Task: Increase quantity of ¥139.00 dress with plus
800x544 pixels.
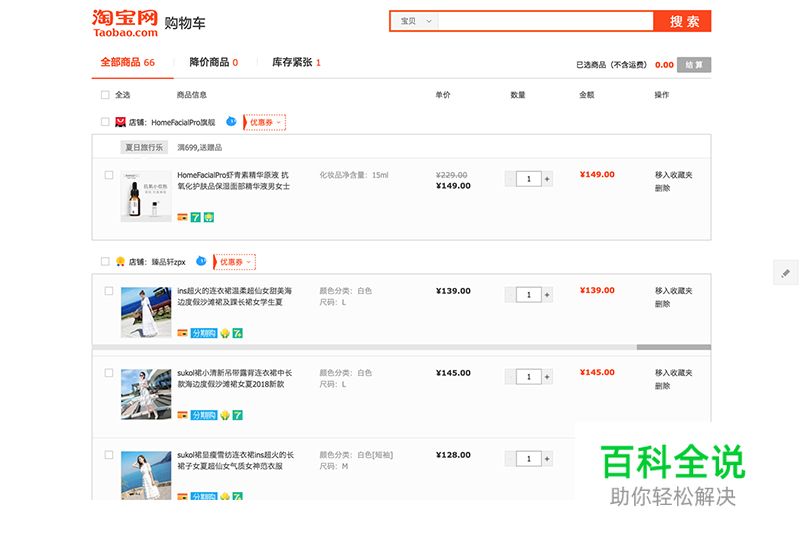Action: click(x=547, y=295)
